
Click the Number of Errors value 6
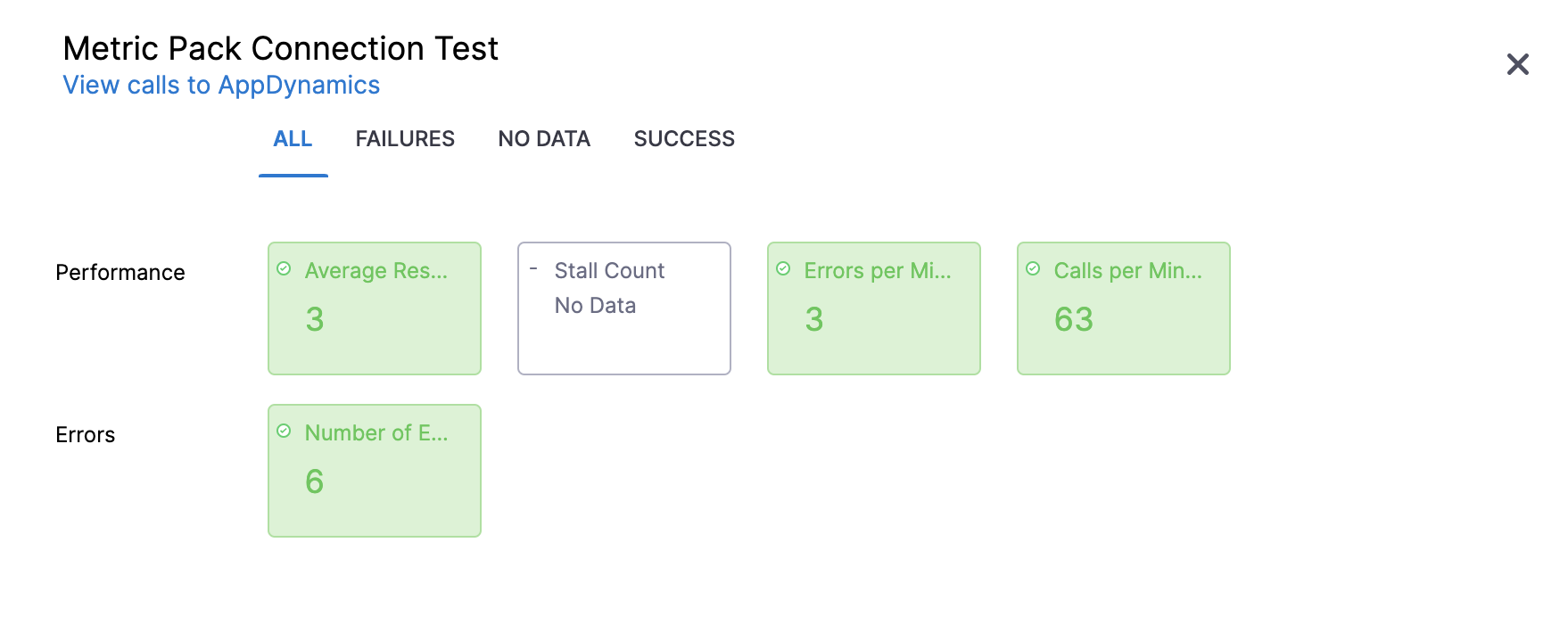point(314,481)
